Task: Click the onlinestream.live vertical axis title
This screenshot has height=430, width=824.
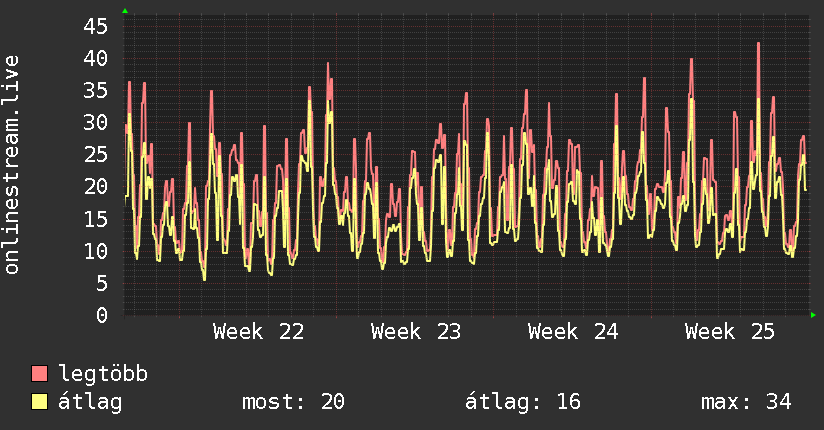Action: (x=12, y=165)
